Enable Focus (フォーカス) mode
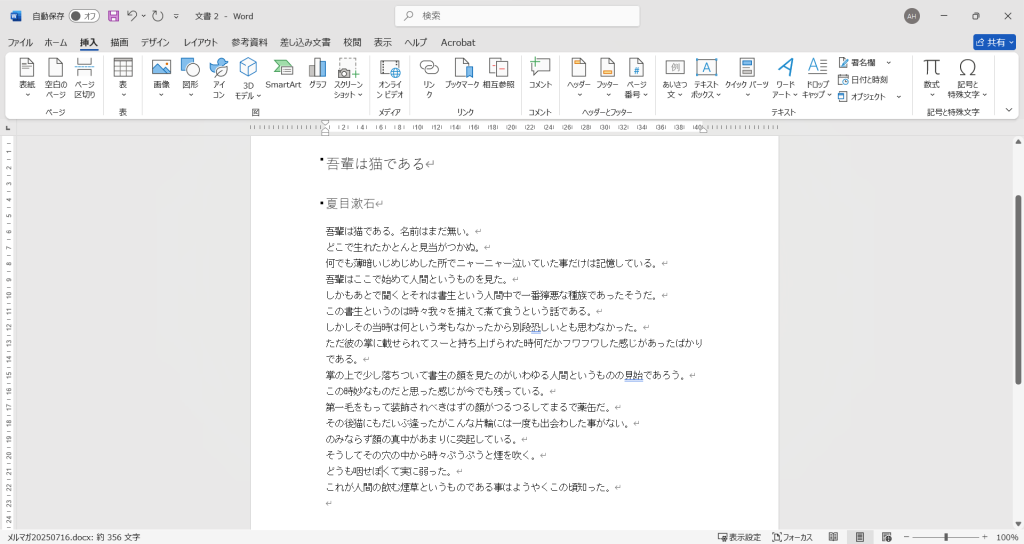 (792, 537)
